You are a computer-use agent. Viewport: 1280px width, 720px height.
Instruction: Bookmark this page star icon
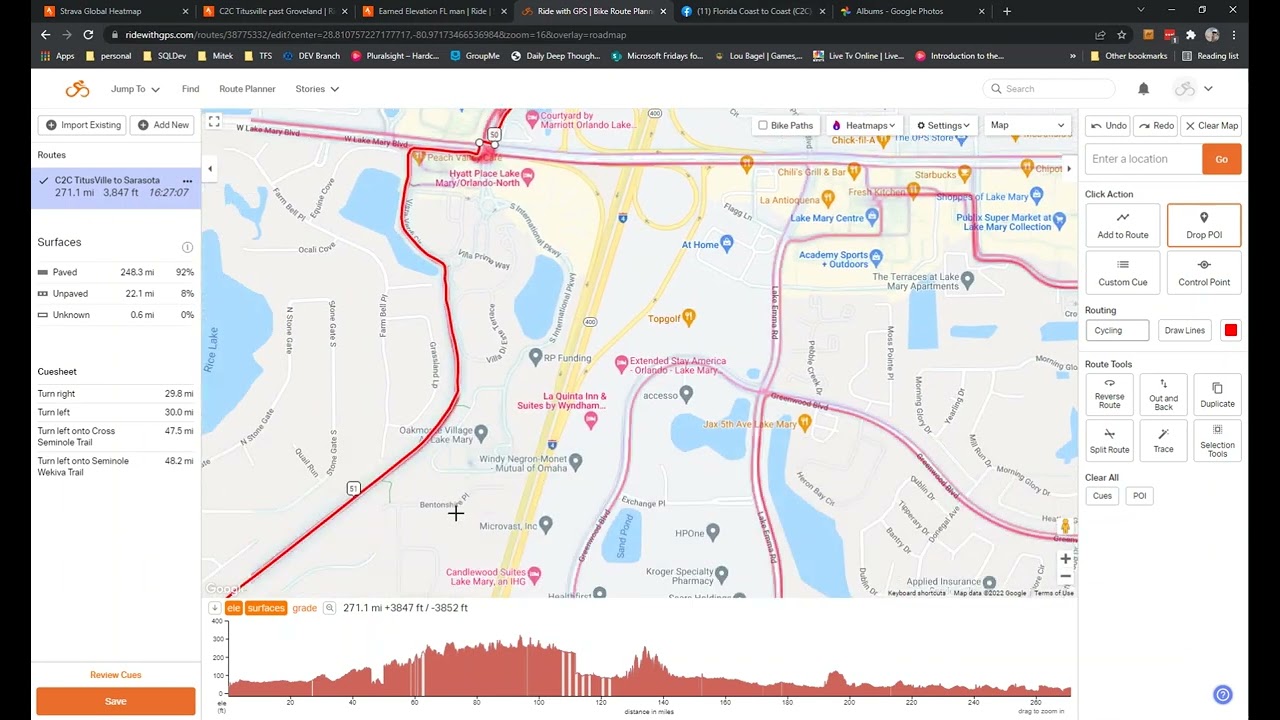tap(1121, 34)
